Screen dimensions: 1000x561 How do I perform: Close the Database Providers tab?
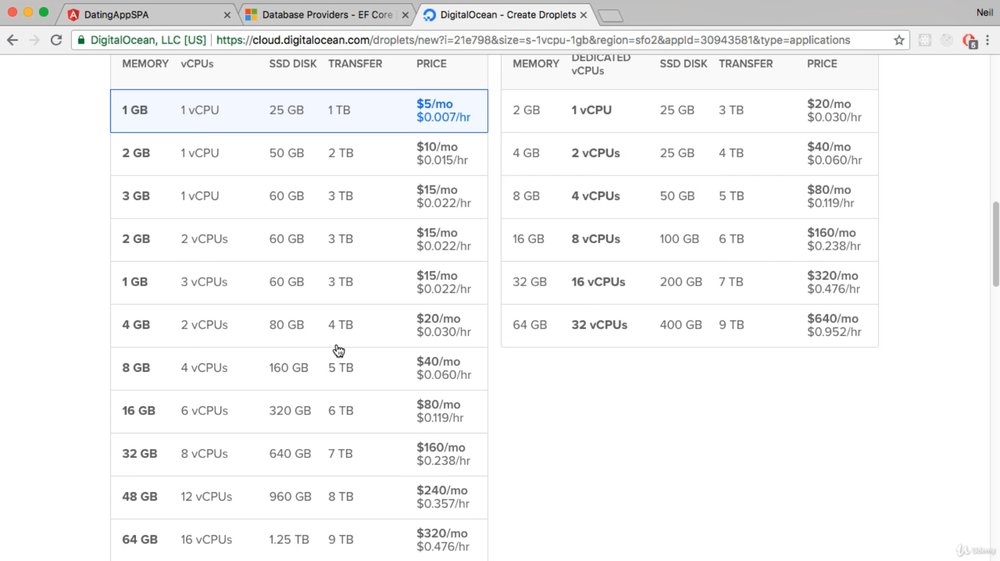point(405,15)
